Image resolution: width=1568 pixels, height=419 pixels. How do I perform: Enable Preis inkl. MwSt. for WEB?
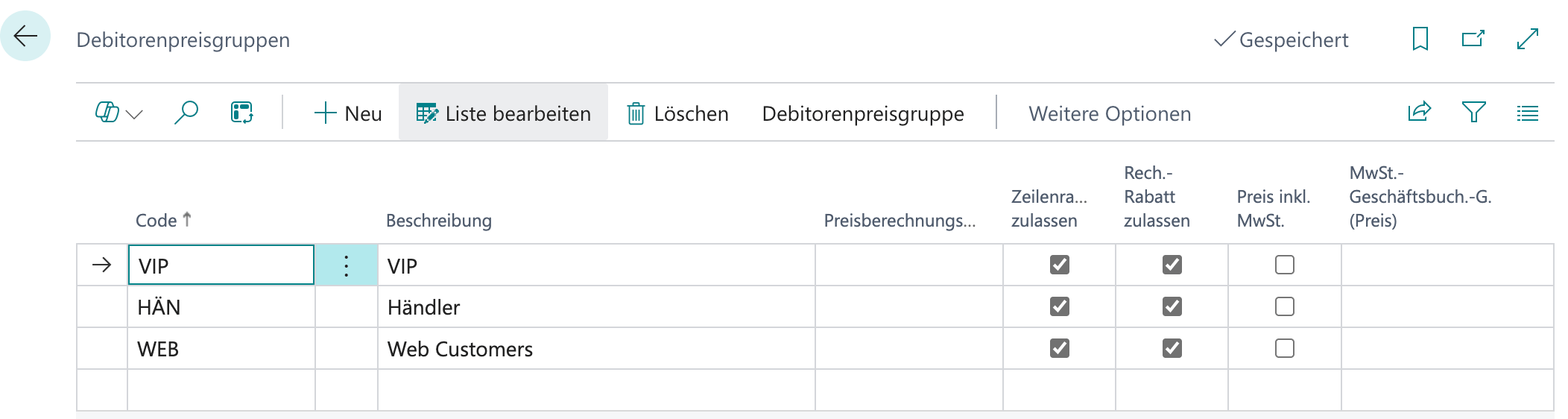pos(1284,348)
